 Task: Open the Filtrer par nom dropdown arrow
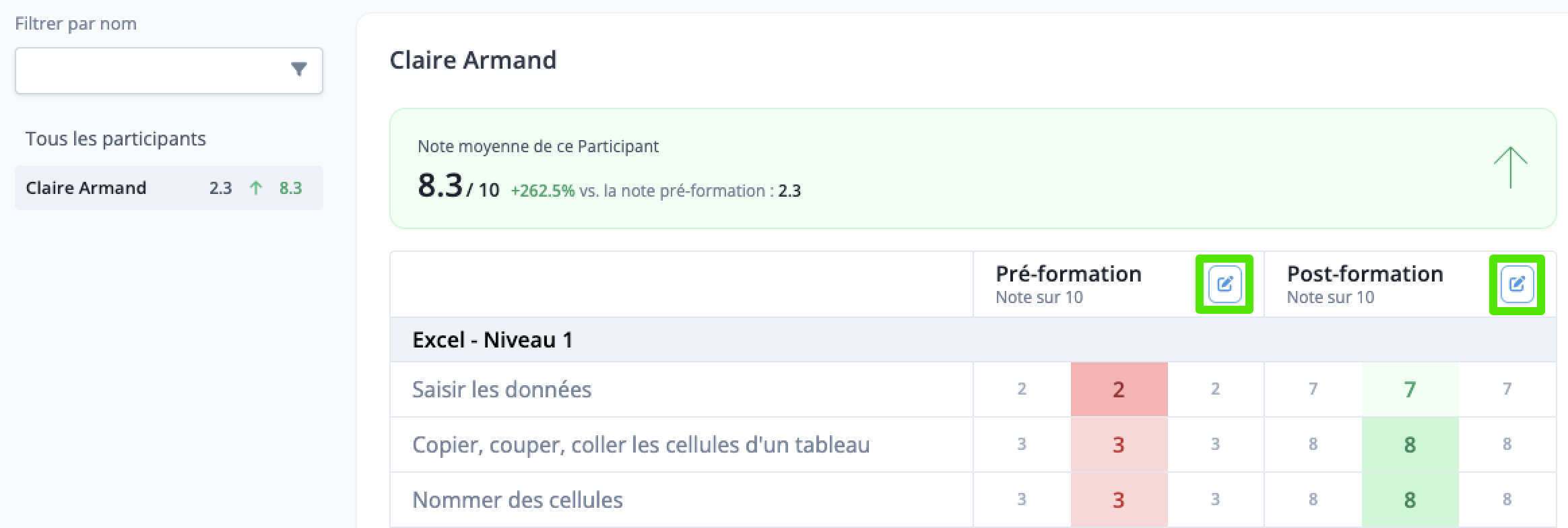point(298,69)
